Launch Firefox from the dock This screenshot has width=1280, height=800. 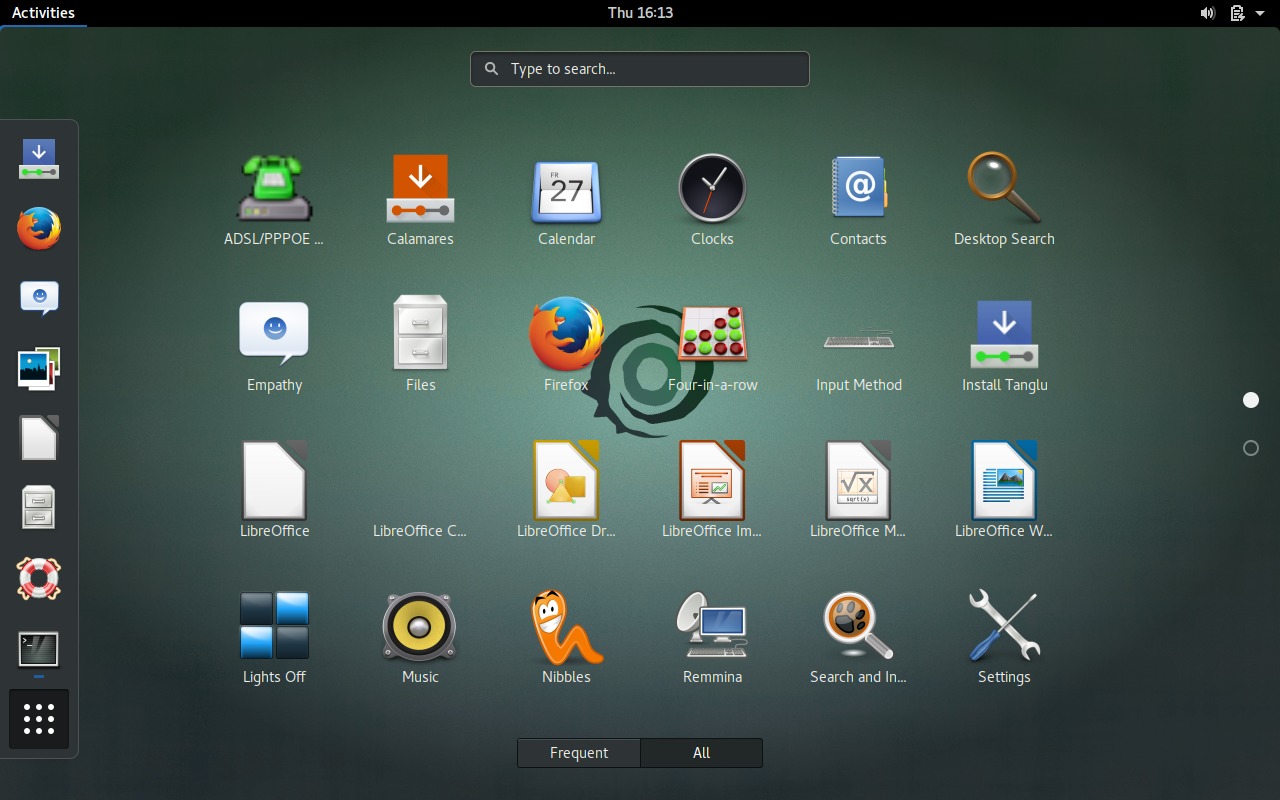(x=38, y=228)
